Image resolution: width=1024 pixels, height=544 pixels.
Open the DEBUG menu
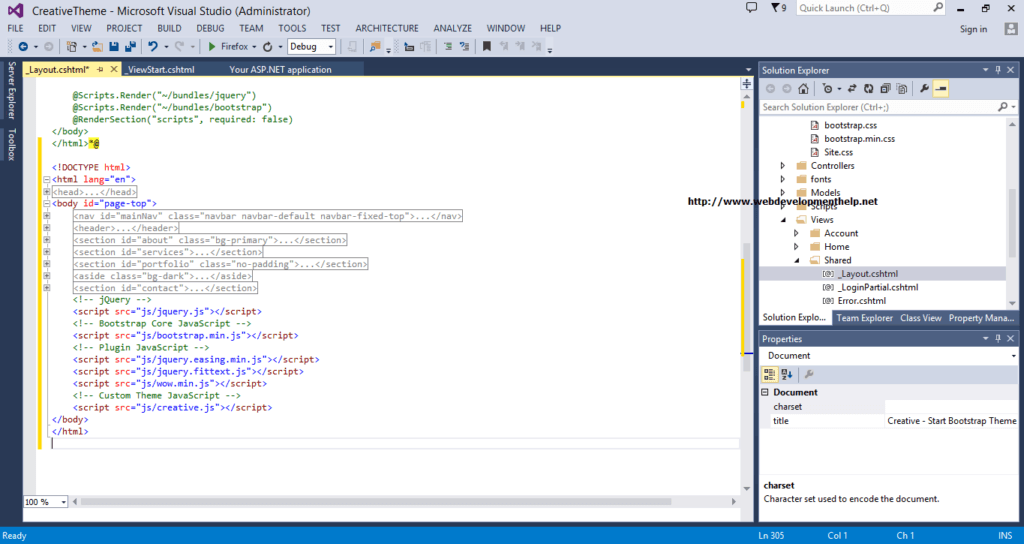coord(210,28)
